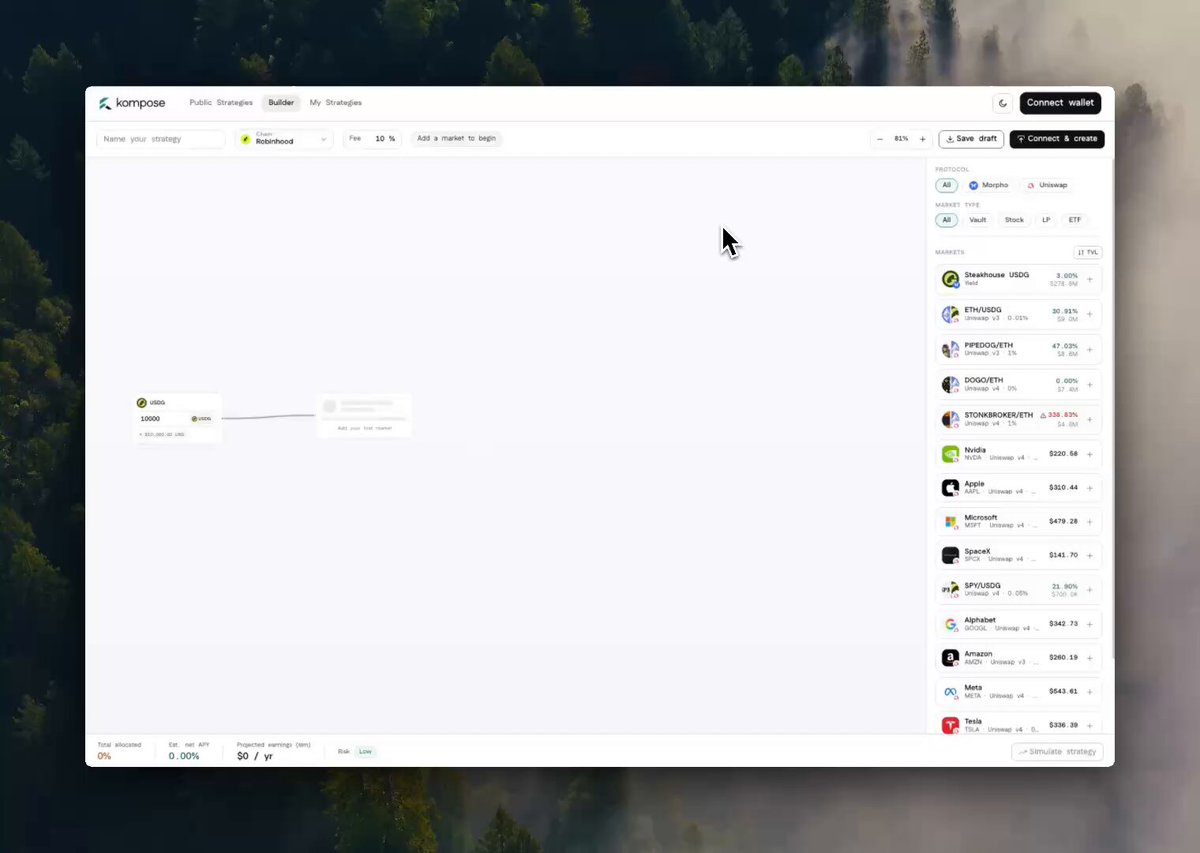Add the PIPEDOG/ETH market with its plus icon

[1090, 349]
